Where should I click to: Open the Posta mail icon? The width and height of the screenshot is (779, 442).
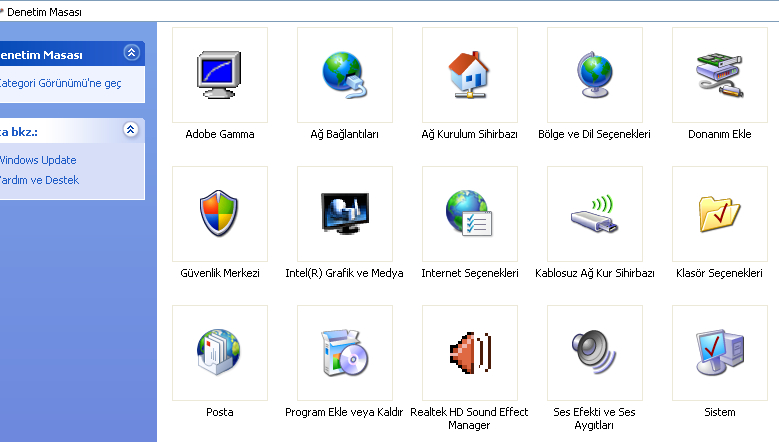point(219,353)
